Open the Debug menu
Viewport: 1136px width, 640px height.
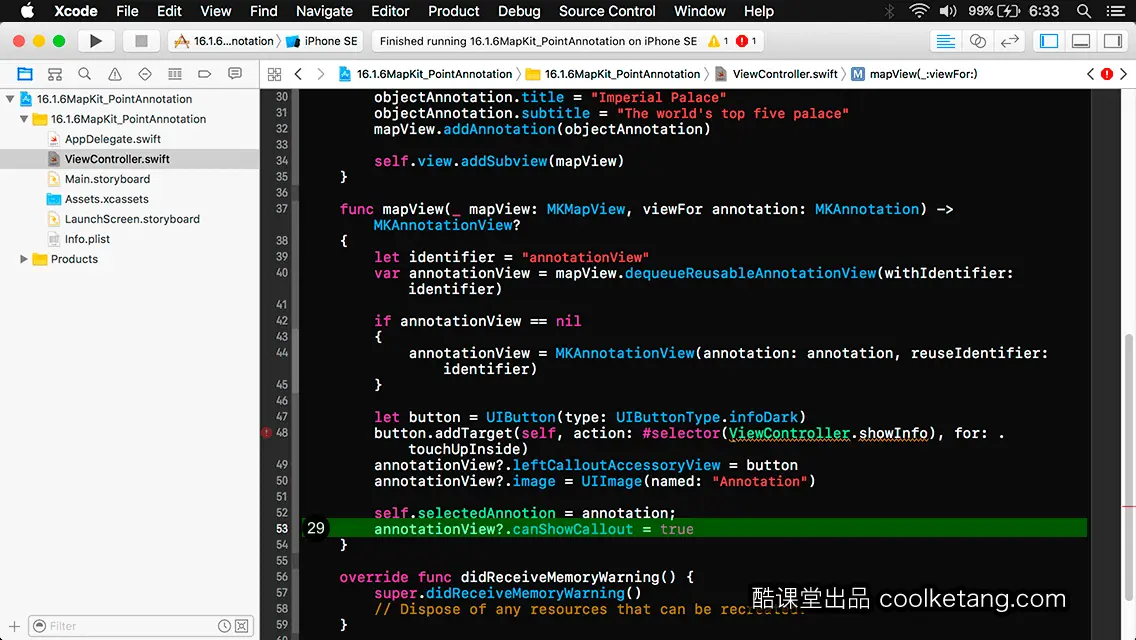pyautogui.click(x=519, y=11)
